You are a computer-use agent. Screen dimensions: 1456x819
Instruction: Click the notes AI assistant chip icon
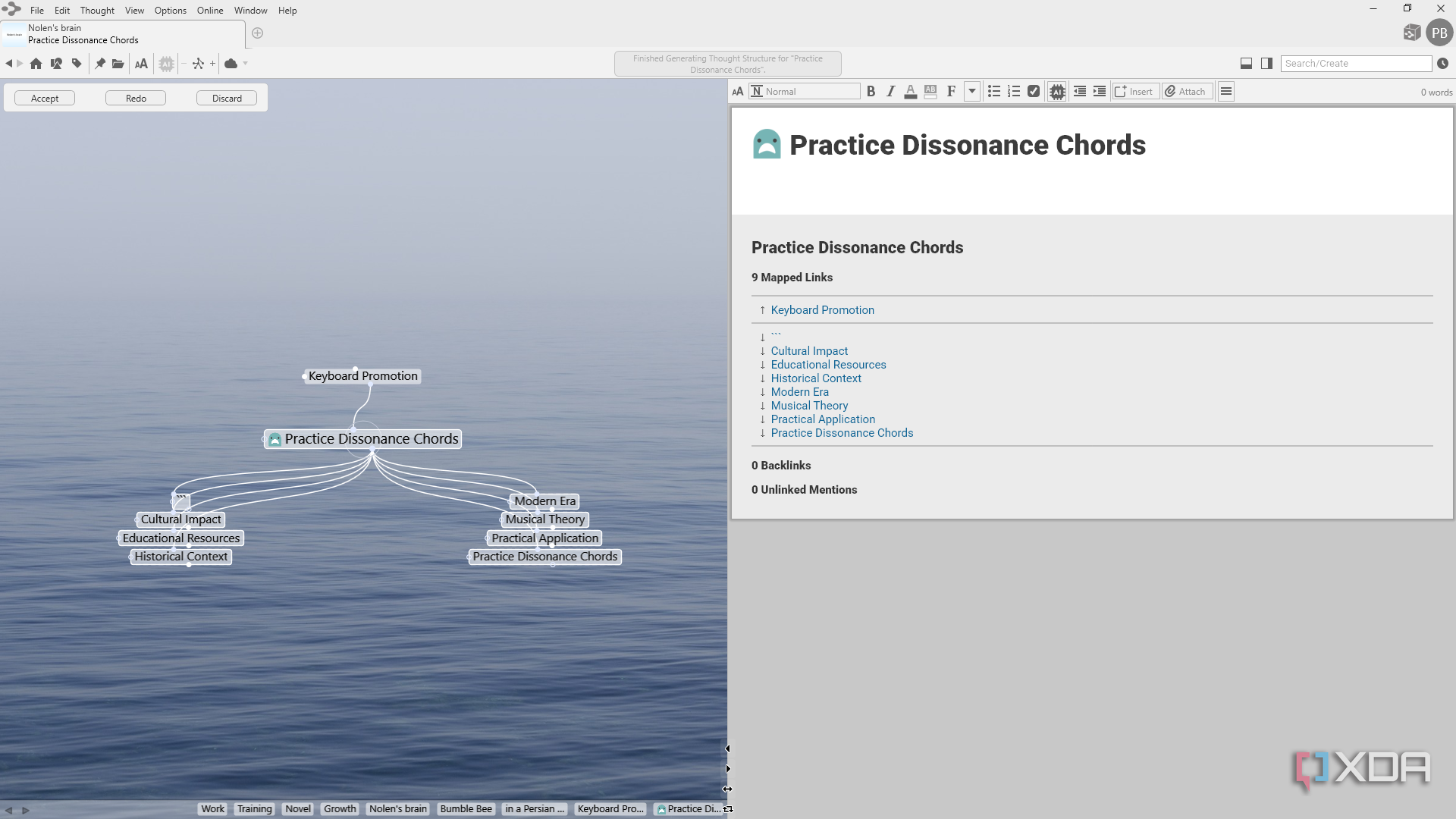pos(1057,92)
